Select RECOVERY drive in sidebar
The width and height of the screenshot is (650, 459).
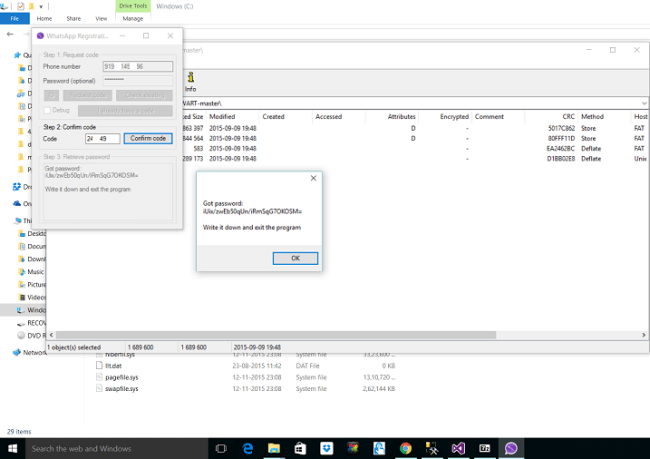pyautogui.click(x=31, y=323)
